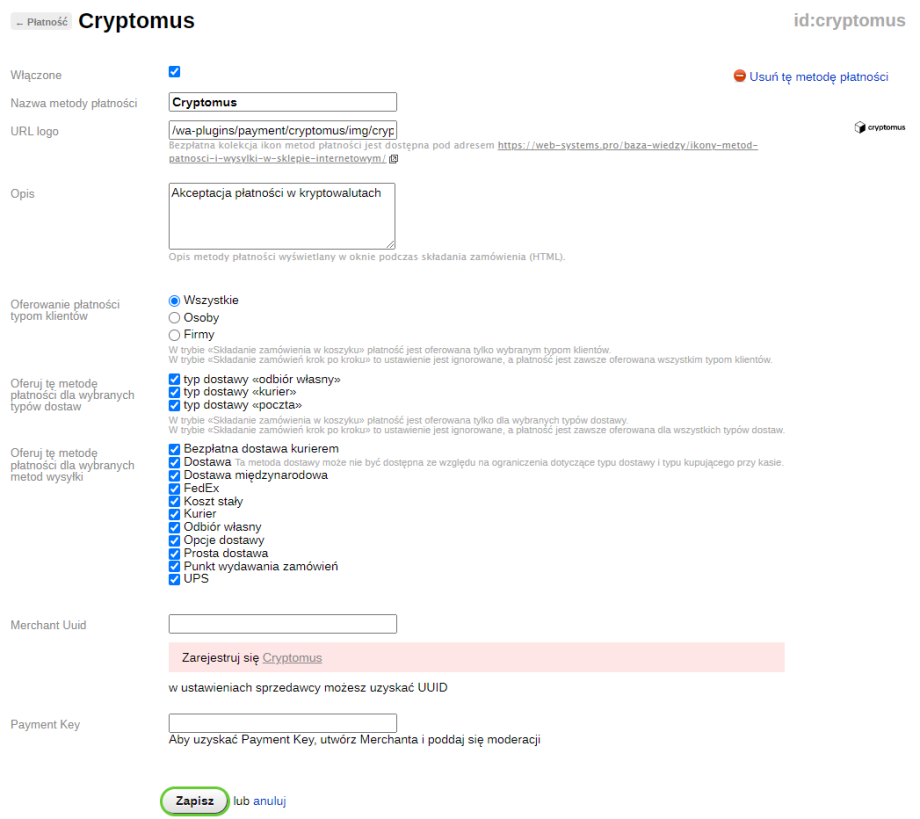
Task: Uncheck "Bezpłatna dostawa kurierem"
Action: tap(174, 449)
